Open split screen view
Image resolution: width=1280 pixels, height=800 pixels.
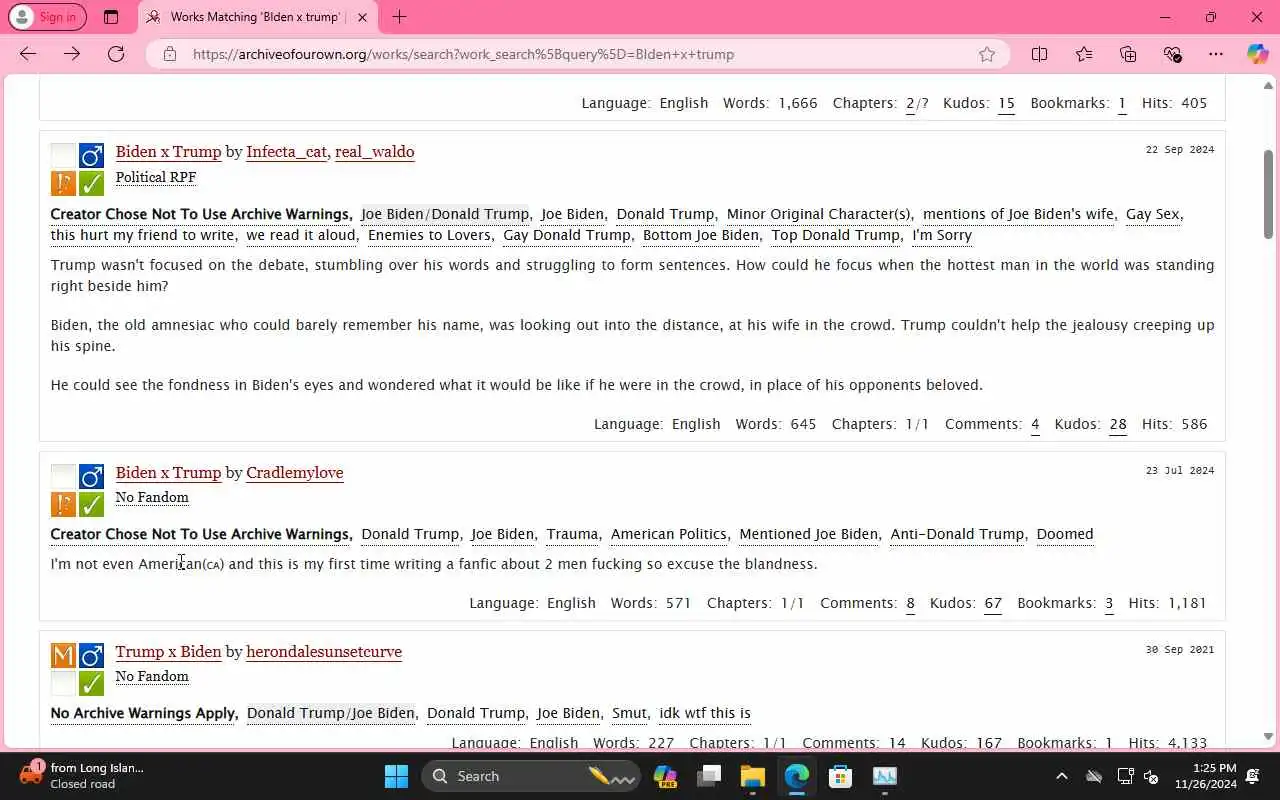[x=1039, y=54]
